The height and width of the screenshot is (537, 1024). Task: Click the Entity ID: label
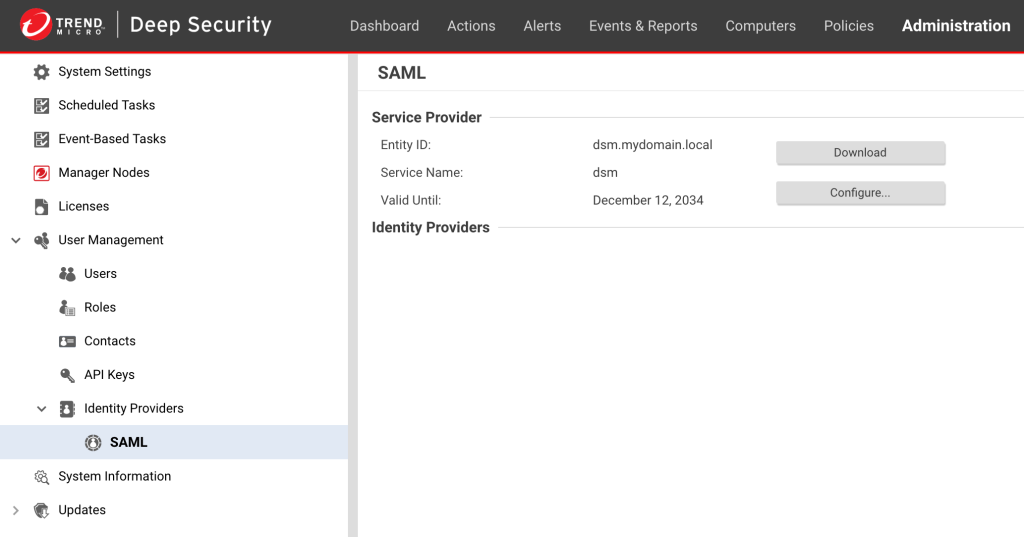coord(406,145)
